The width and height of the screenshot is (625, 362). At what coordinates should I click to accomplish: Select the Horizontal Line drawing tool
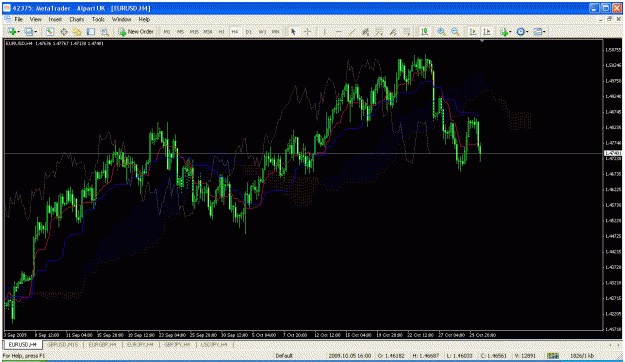pos(338,31)
